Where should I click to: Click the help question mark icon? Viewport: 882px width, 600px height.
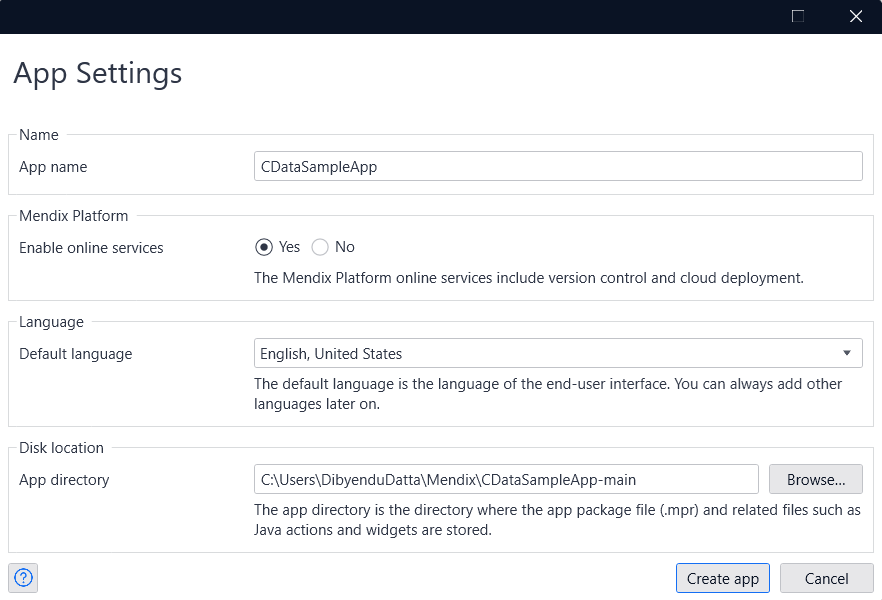click(24, 577)
